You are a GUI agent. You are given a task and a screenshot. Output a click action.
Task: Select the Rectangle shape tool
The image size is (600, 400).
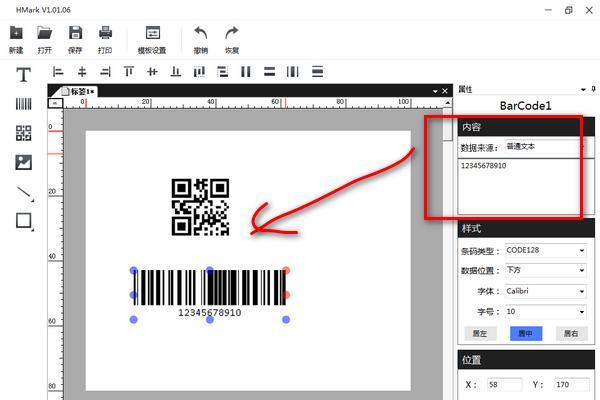[23, 221]
